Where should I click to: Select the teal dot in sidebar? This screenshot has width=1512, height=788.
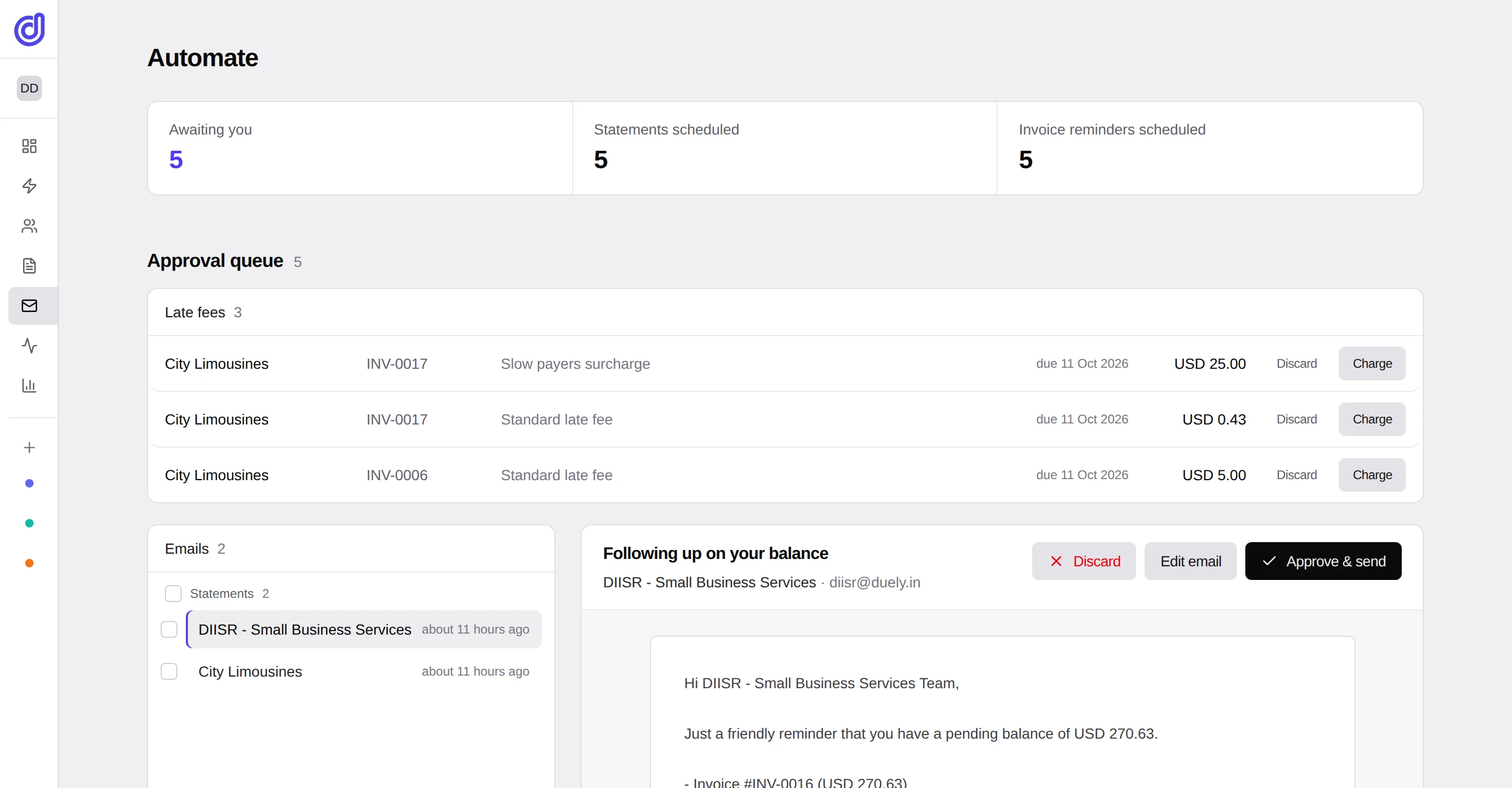click(x=29, y=524)
